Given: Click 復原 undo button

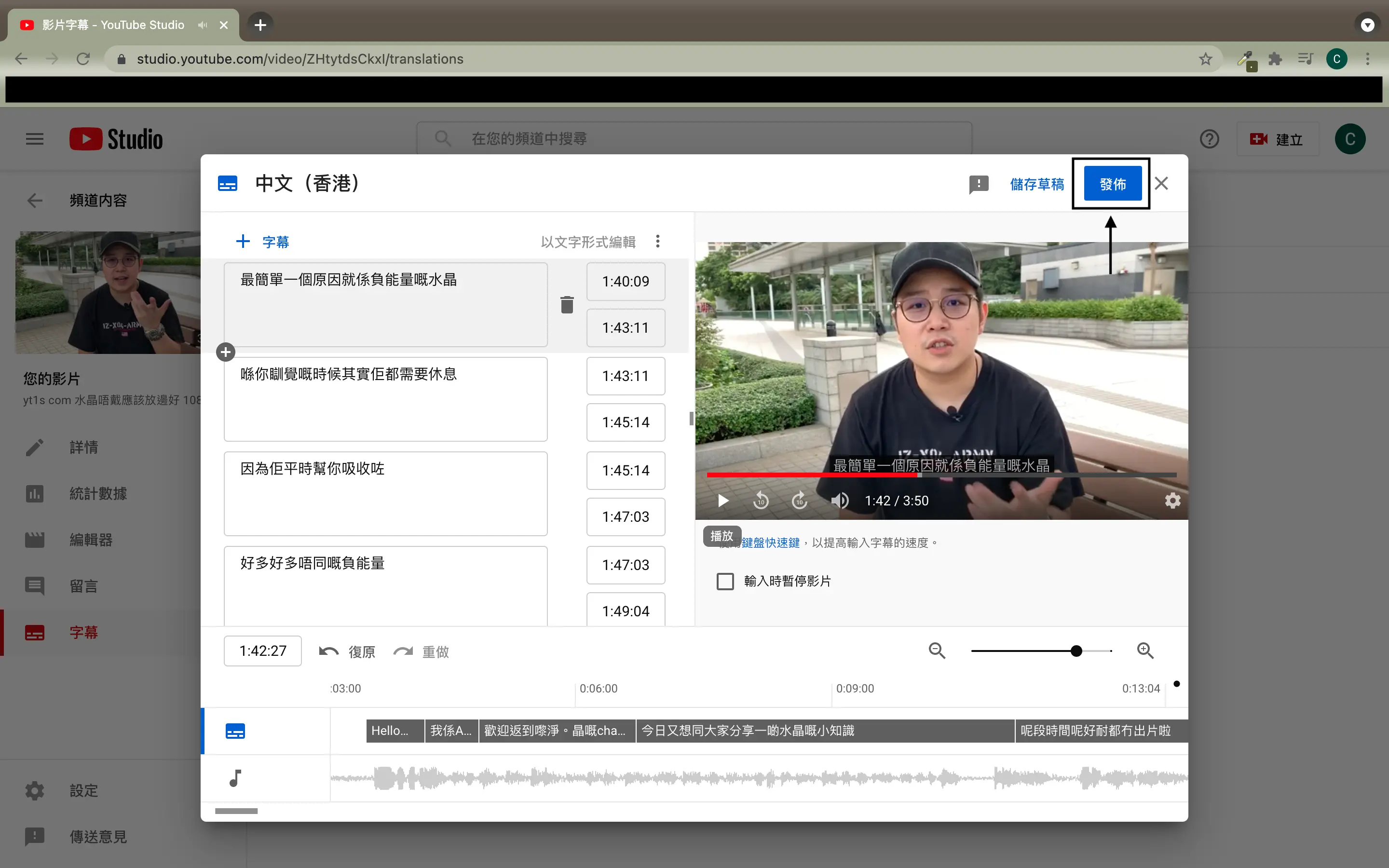Looking at the screenshot, I should (347, 651).
